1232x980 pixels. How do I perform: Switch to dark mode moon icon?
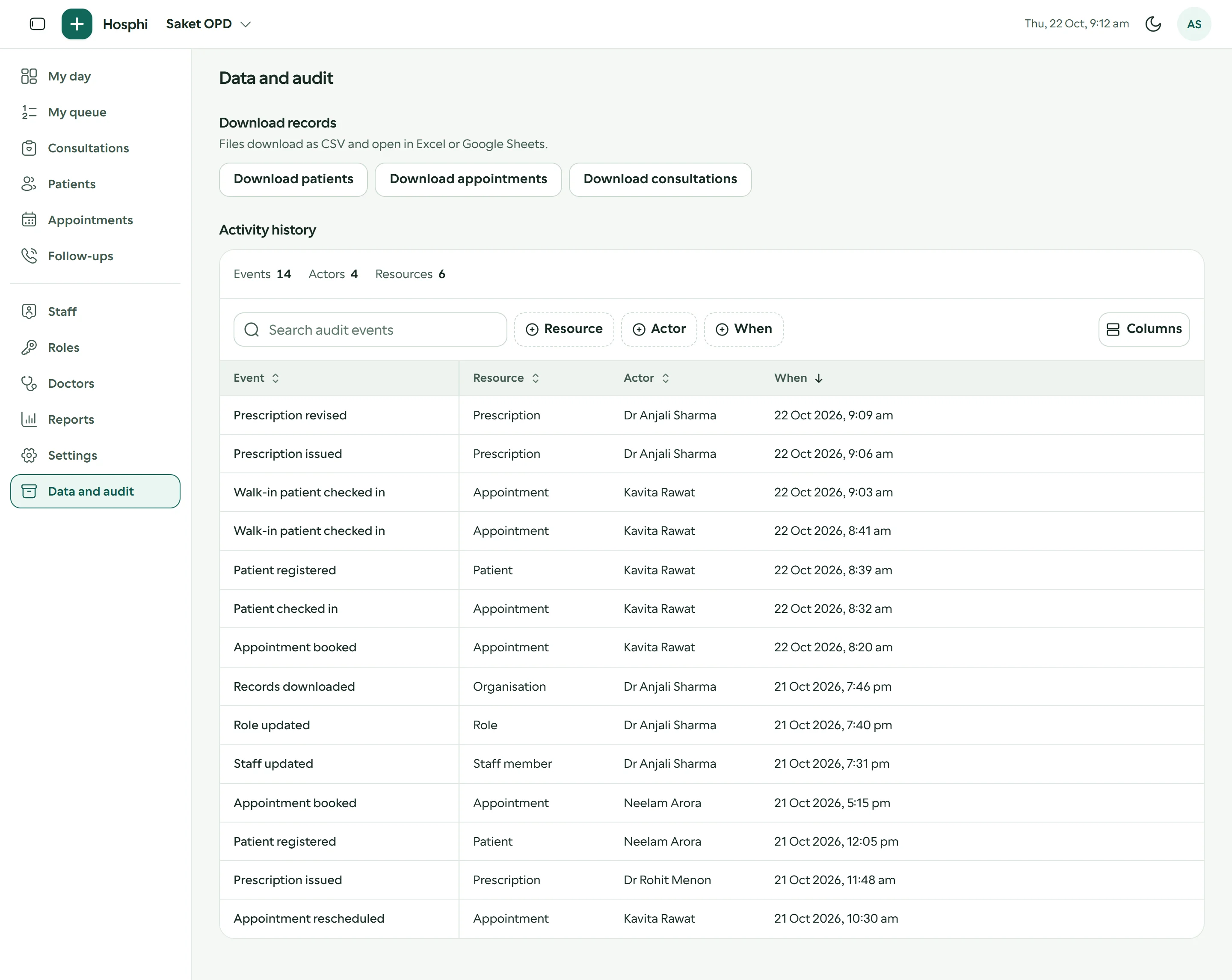1153,24
